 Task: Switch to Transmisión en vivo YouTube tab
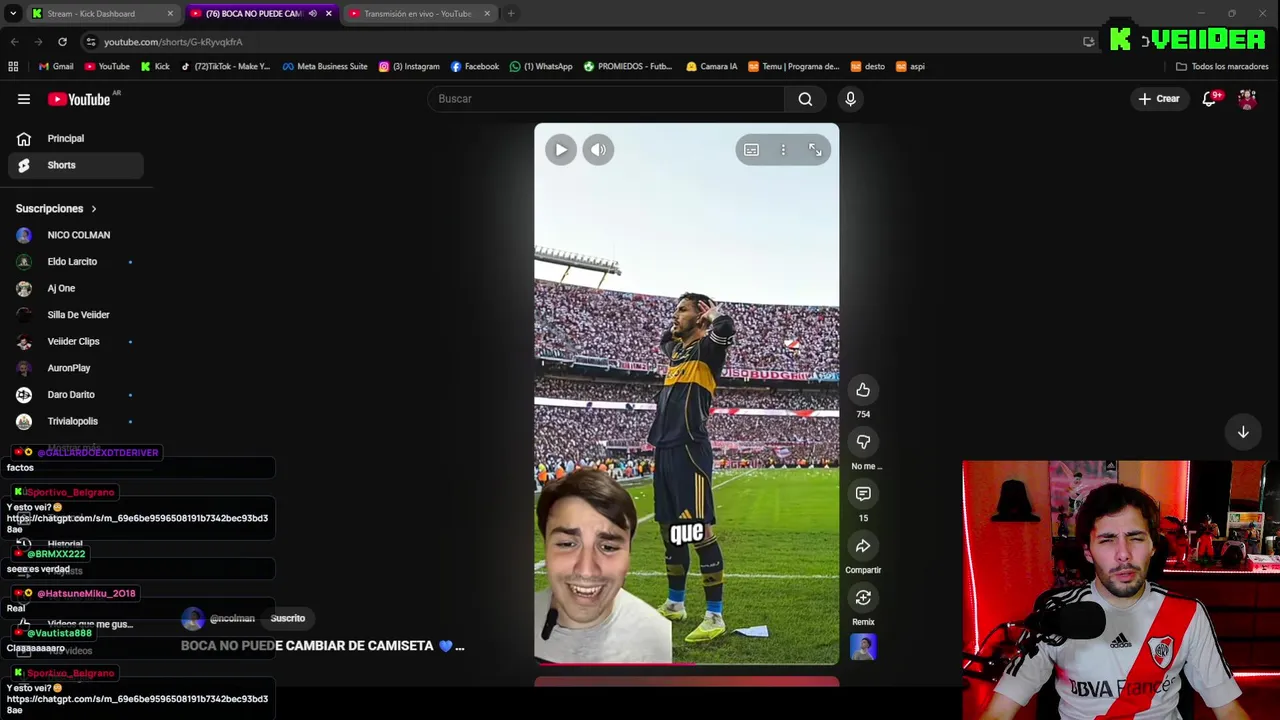pyautogui.click(x=417, y=14)
